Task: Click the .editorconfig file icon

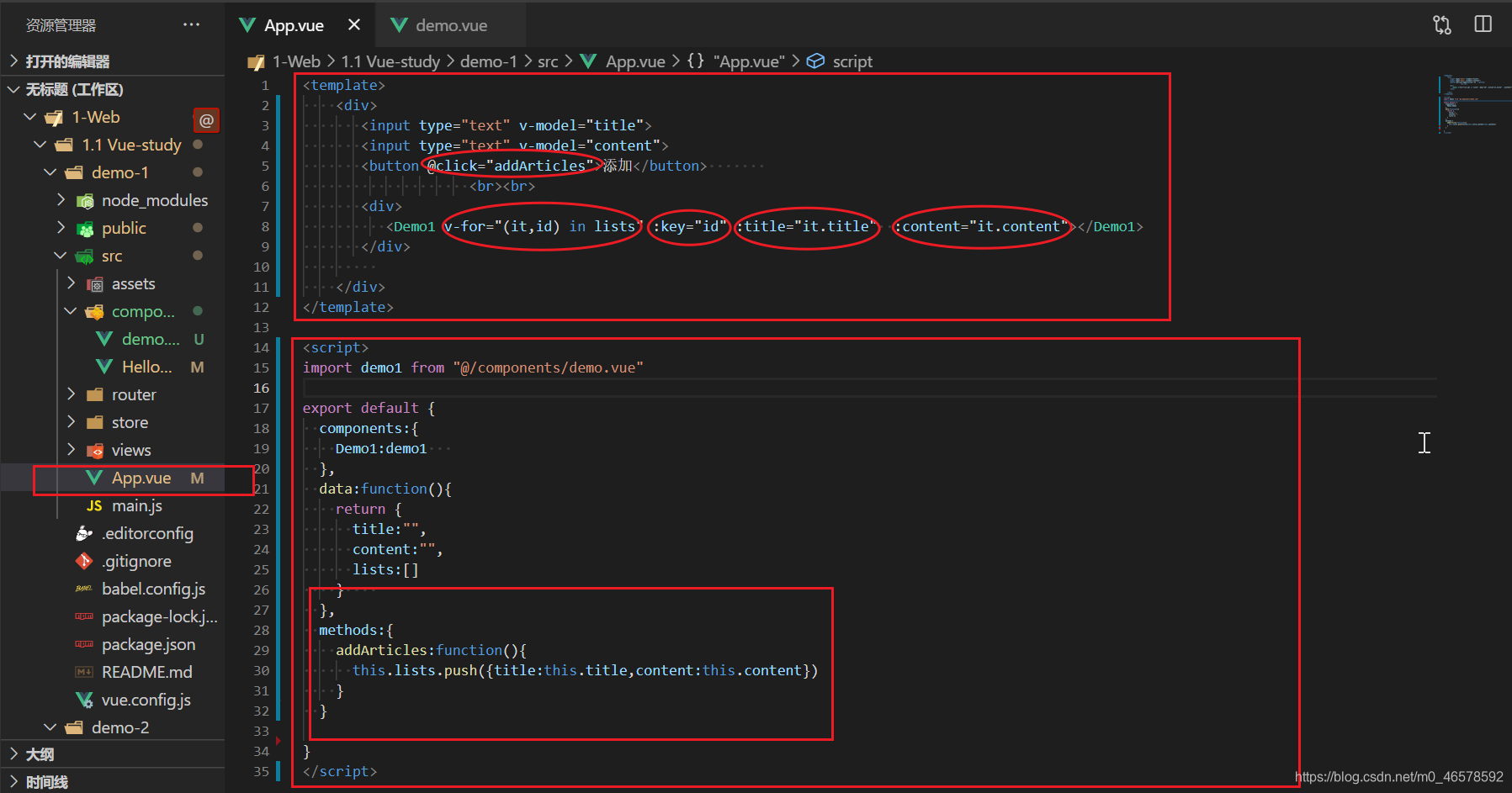Action: (x=84, y=533)
